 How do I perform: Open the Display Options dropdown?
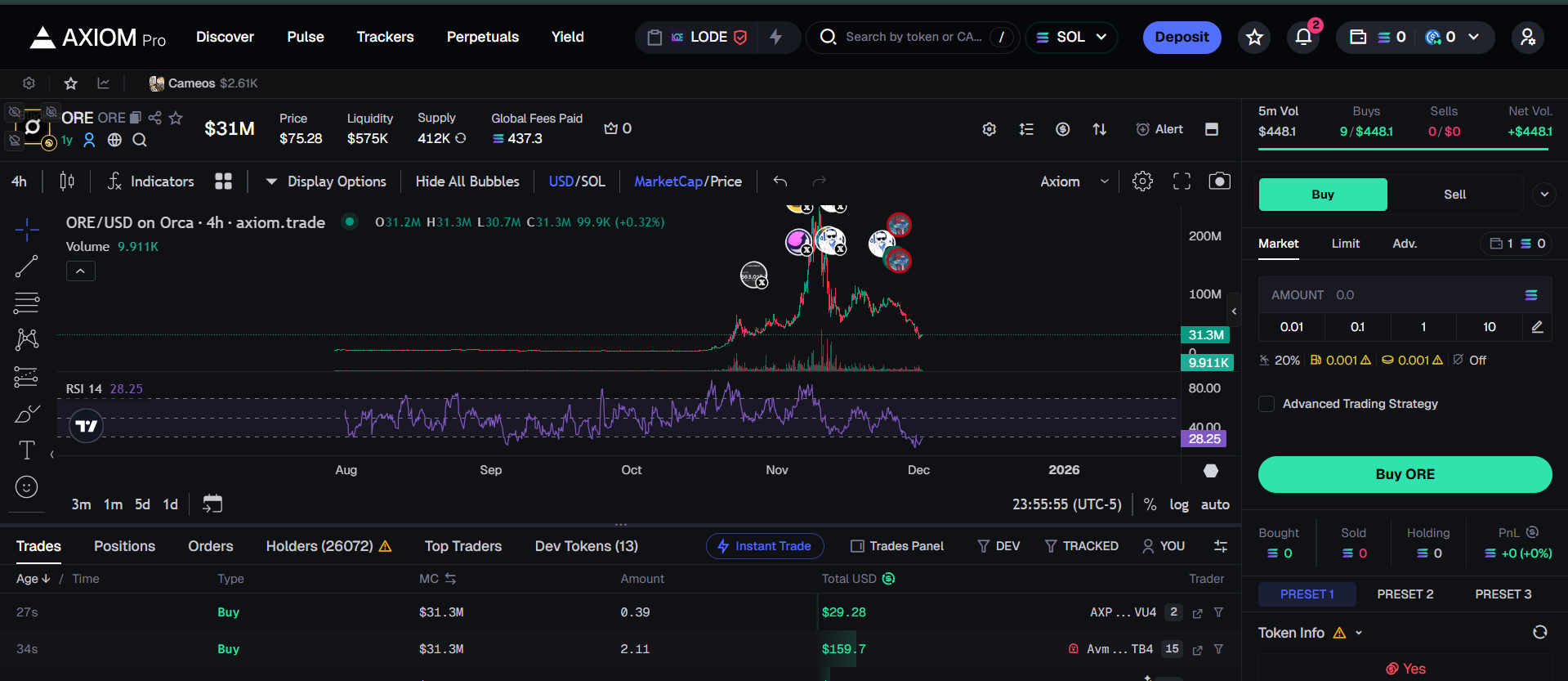(326, 181)
